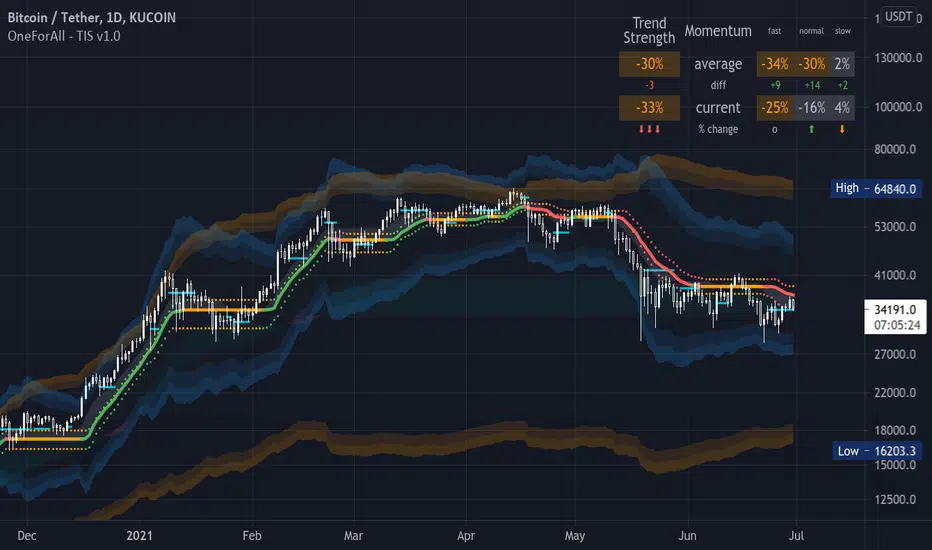932x550 pixels.
Task: Click the -3 diff value under Trend Strength
Action: [x=649, y=86]
